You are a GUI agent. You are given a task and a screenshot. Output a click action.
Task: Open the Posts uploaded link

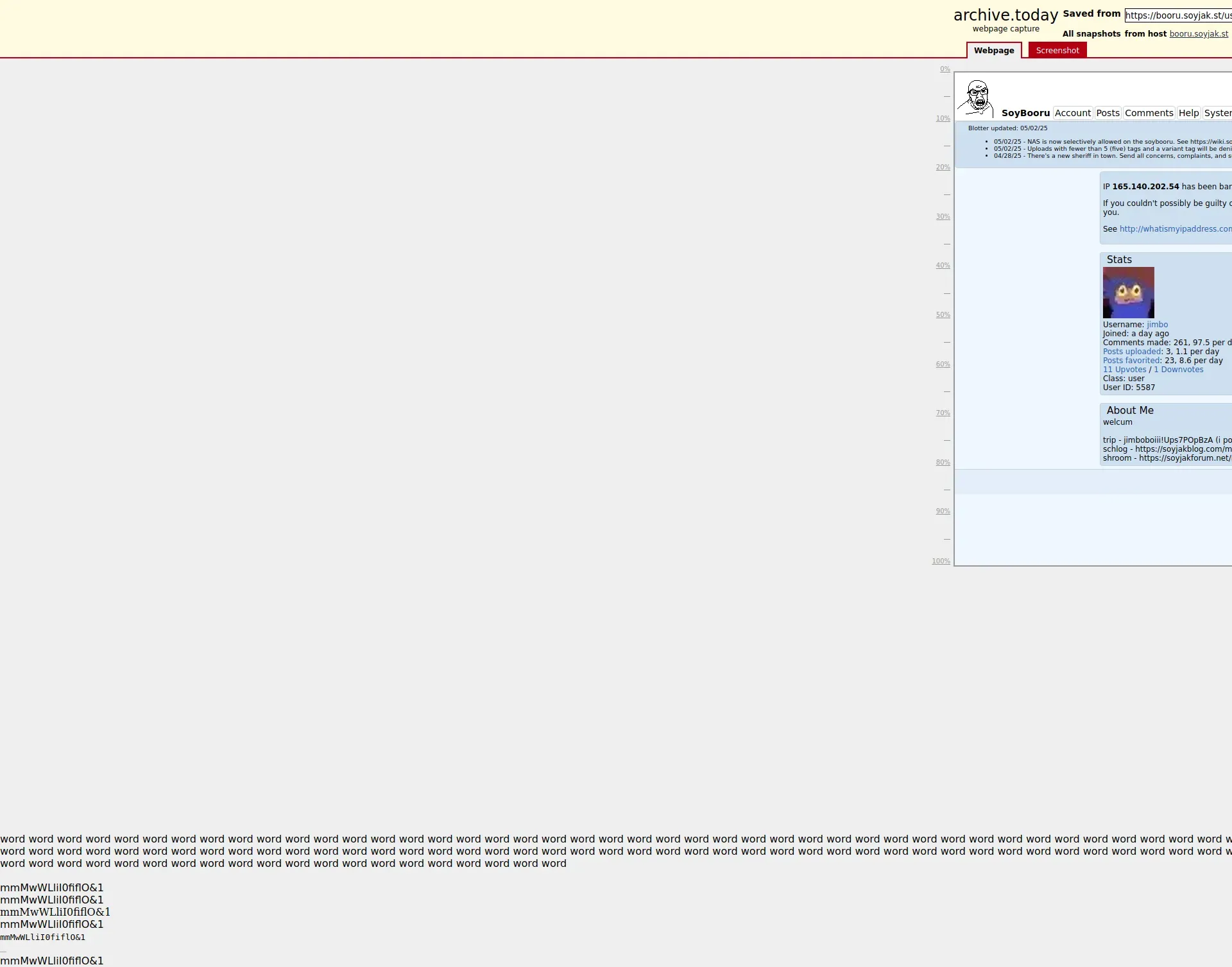coord(1132,352)
